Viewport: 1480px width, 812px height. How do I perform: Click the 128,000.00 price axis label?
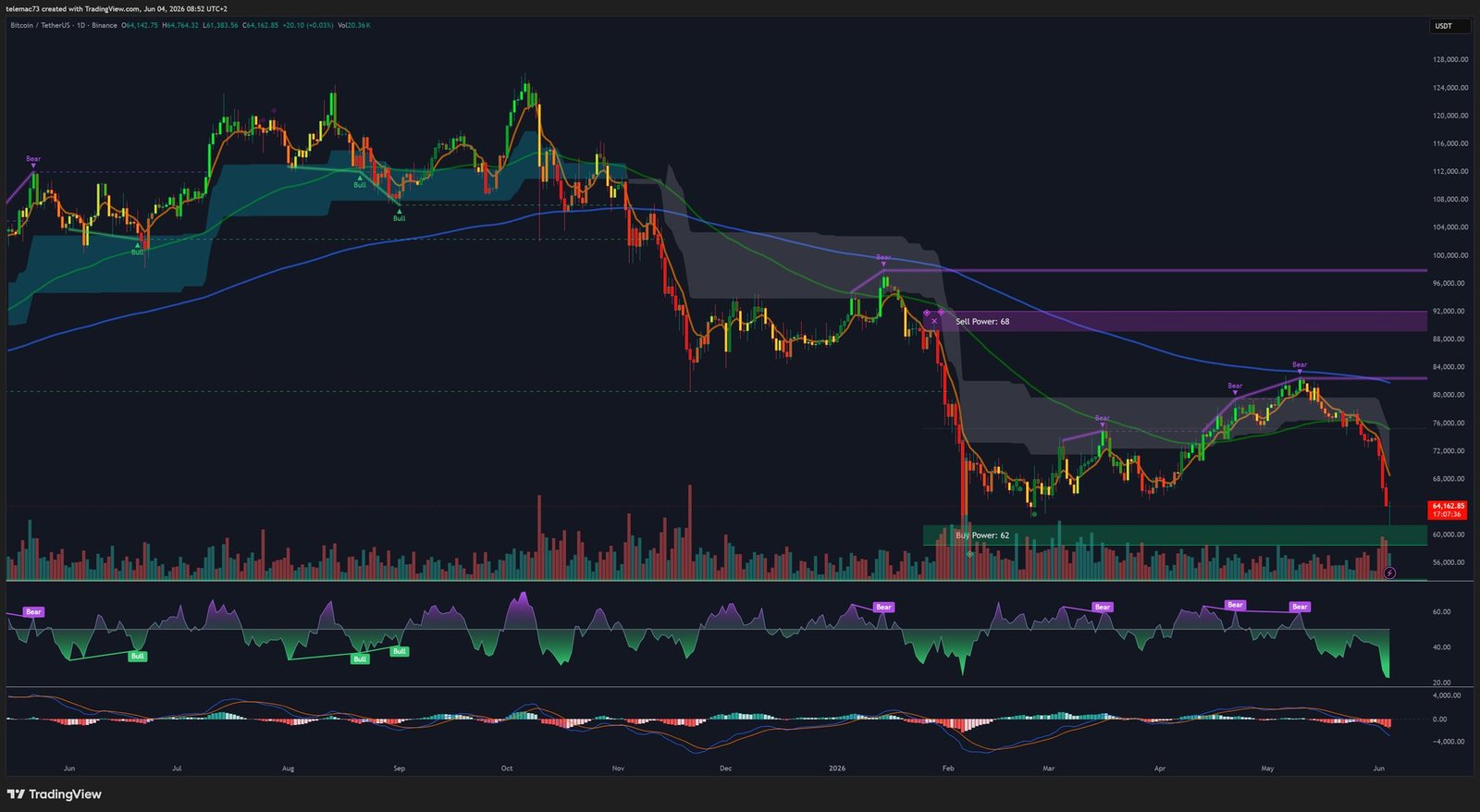click(1449, 59)
